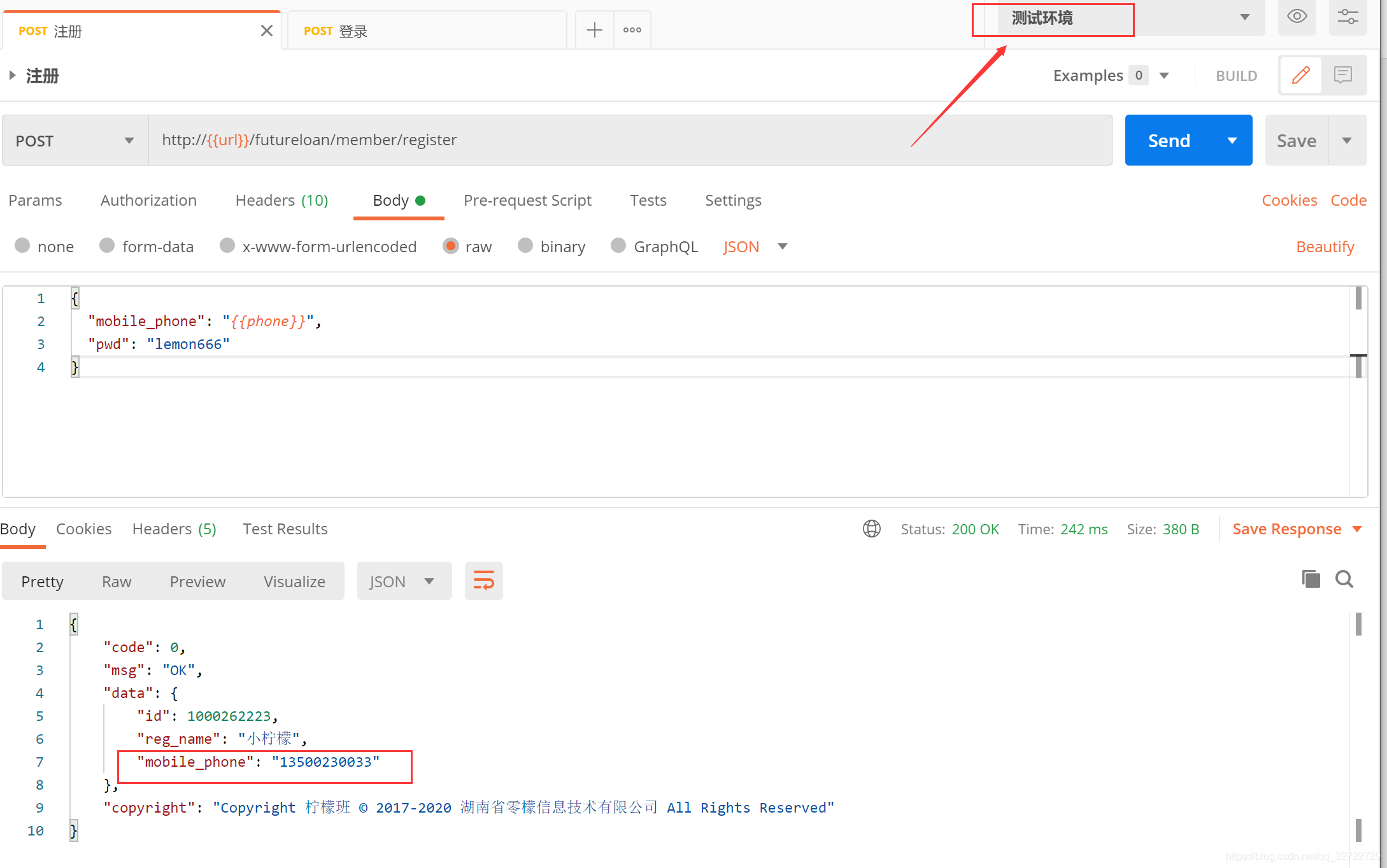Copy response body with copy icon
This screenshot has width=1387, height=868.
(x=1311, y=579)
